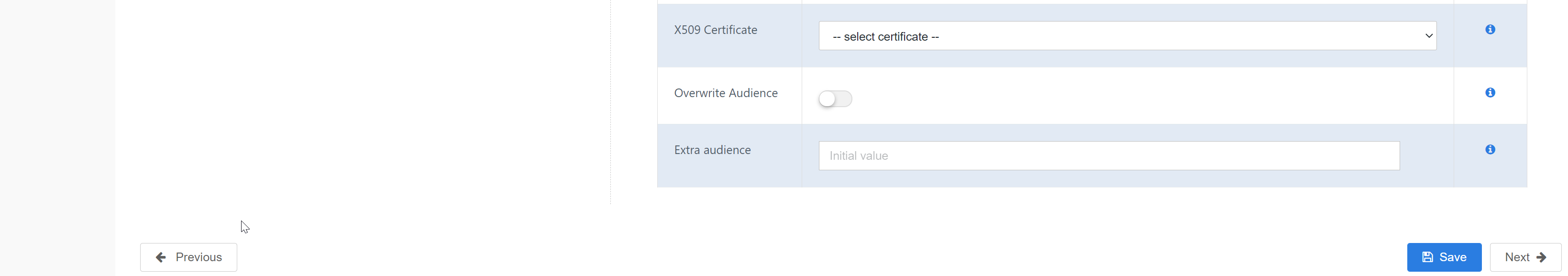
Task: Click the 'Initial value' placeholder text
Action: pyautogui.click(x=858, y=156)
